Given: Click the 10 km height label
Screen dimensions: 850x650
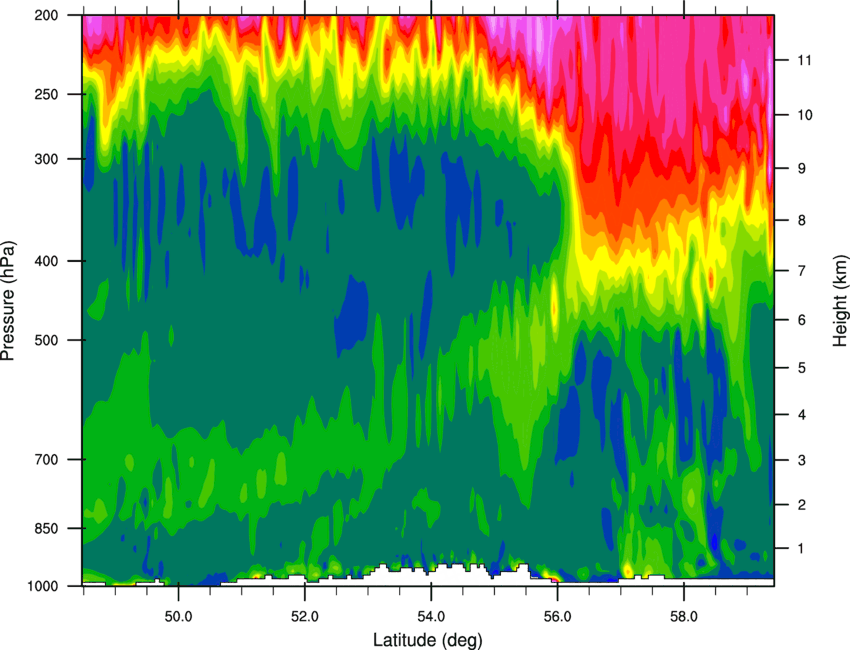Looking at the screenshot, I should [805, 115].
